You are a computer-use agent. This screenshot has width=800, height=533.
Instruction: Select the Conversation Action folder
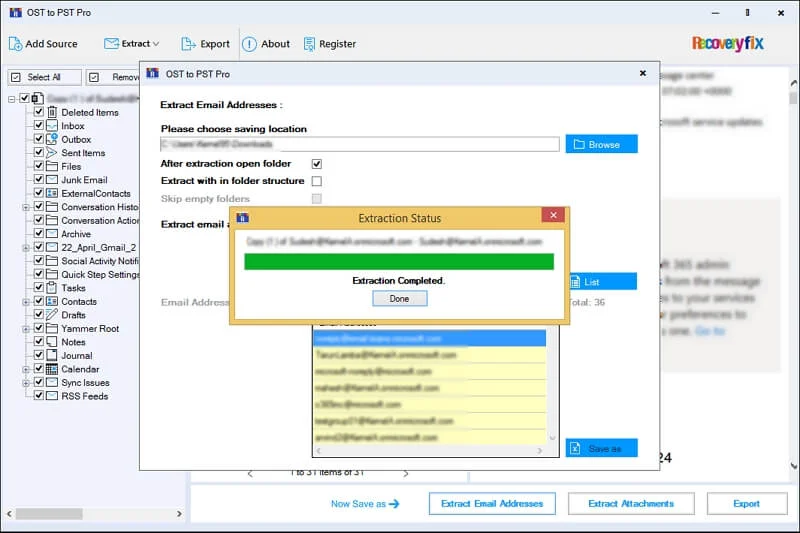(x=100, y=220)
